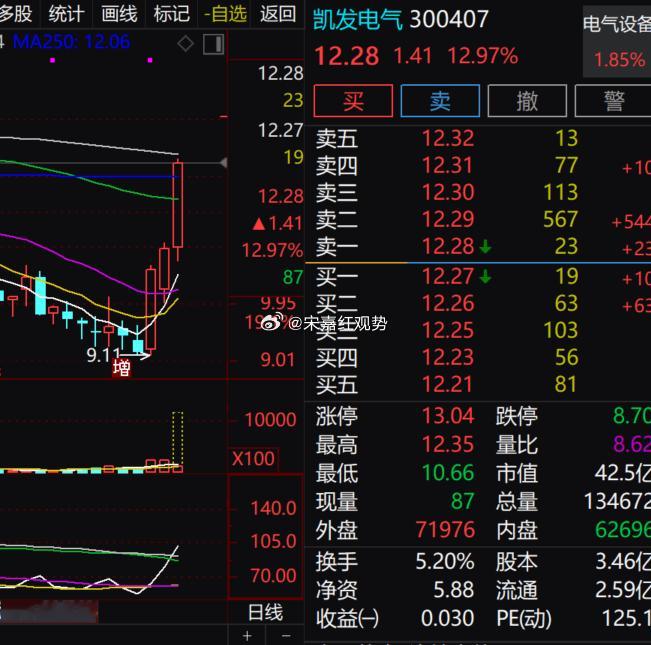The image size is (651, 645).
Task: Open the 标记 menu
Action: pos(171,14)
